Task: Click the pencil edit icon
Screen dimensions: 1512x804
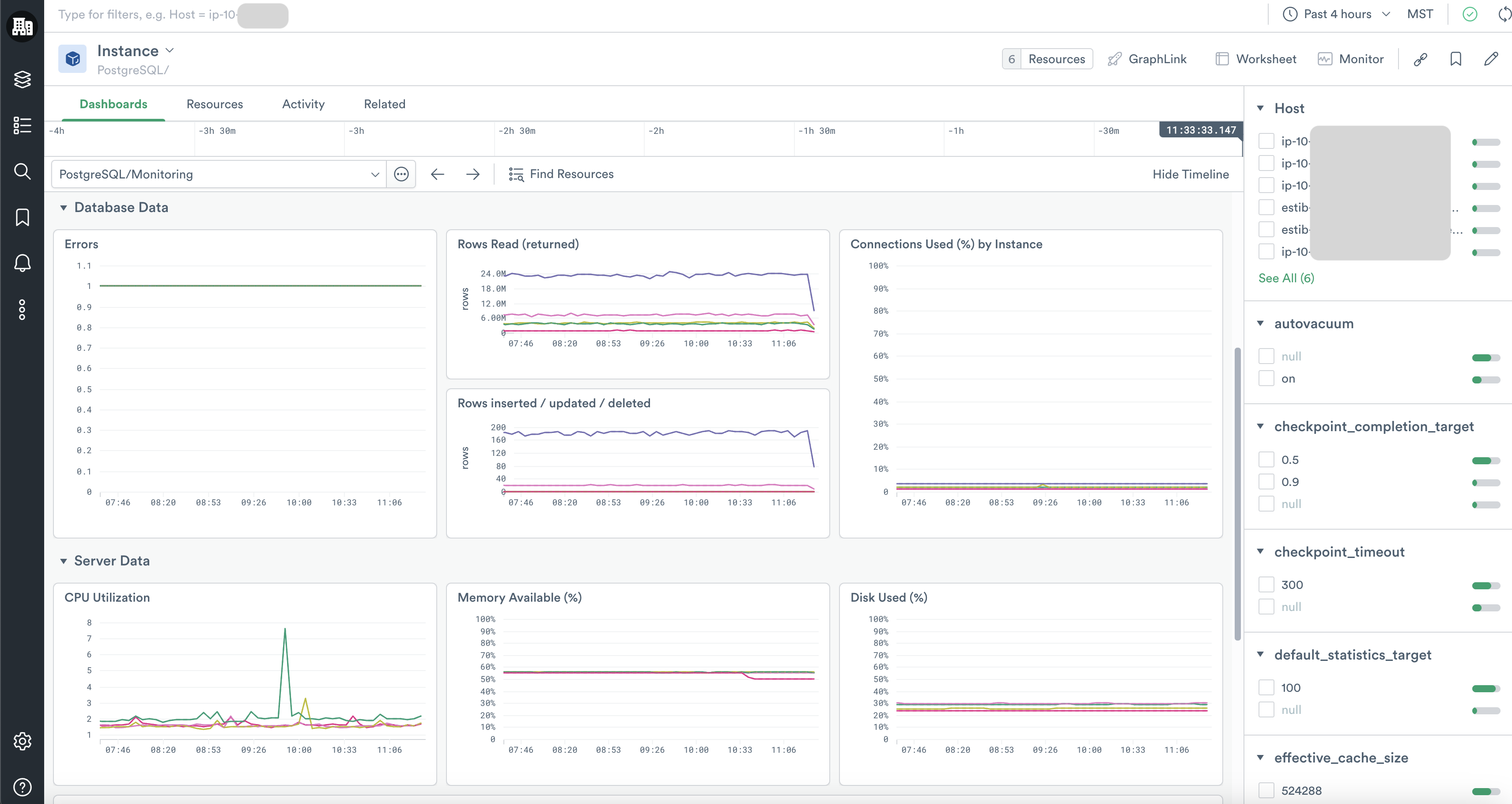Action: pos(1491,59)
